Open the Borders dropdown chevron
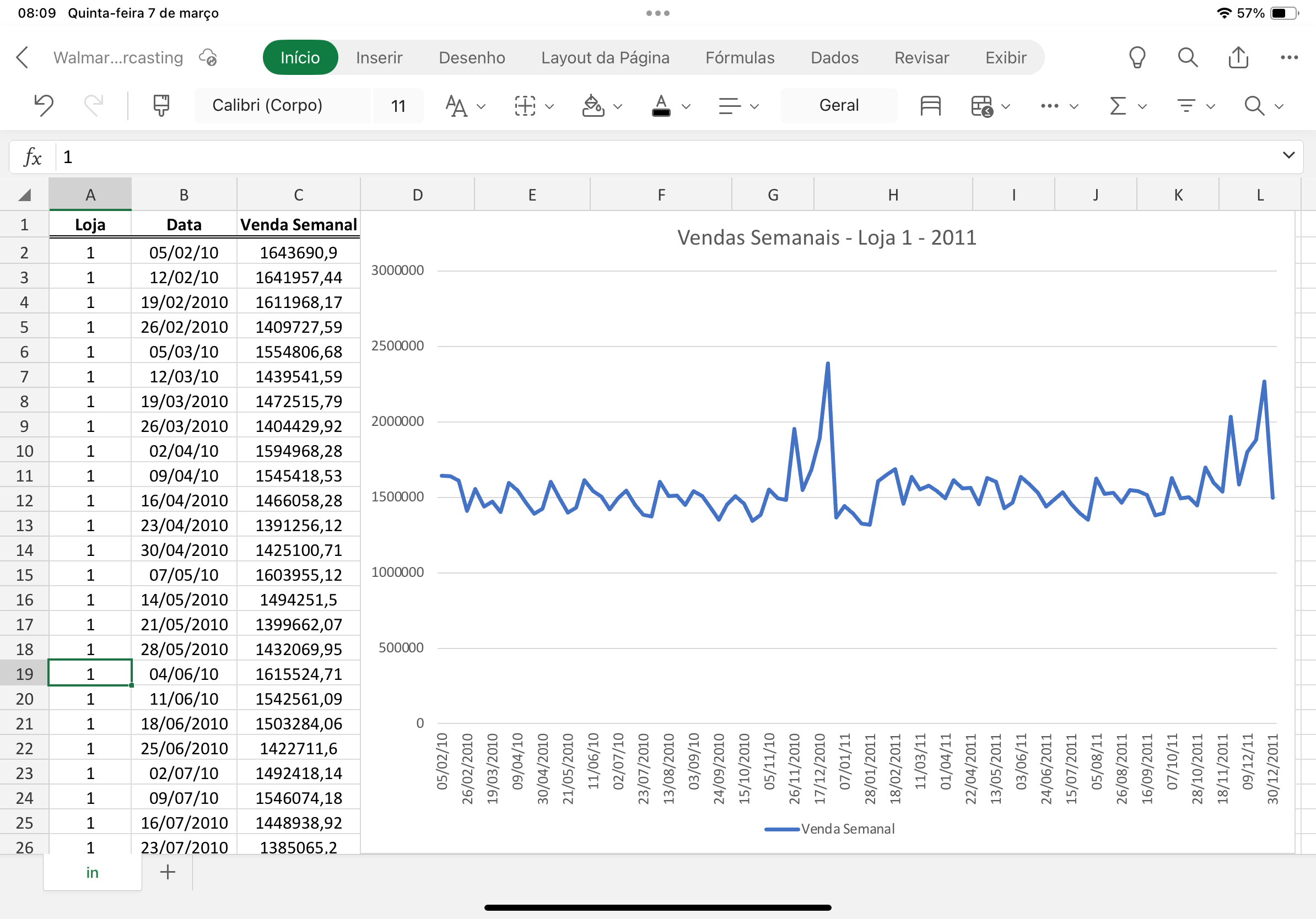 549,106
